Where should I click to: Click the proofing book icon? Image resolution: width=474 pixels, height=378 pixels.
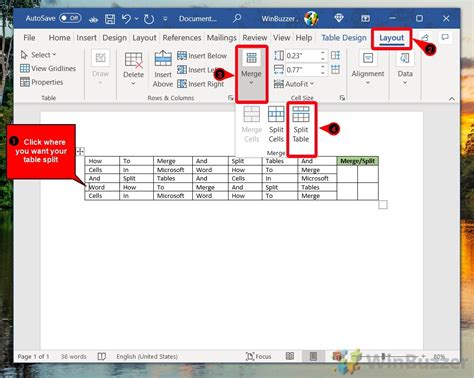click(x=102, y=357)
